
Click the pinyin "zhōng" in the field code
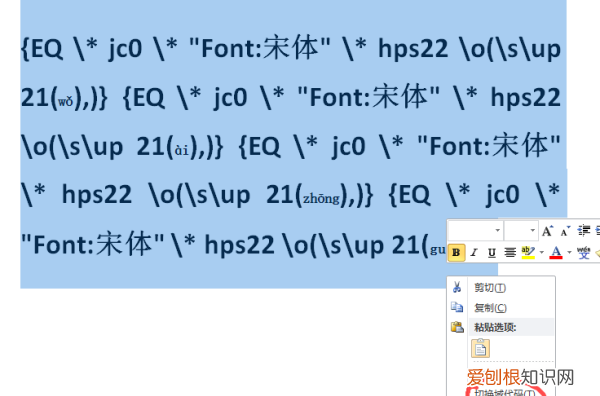(321, 199)
